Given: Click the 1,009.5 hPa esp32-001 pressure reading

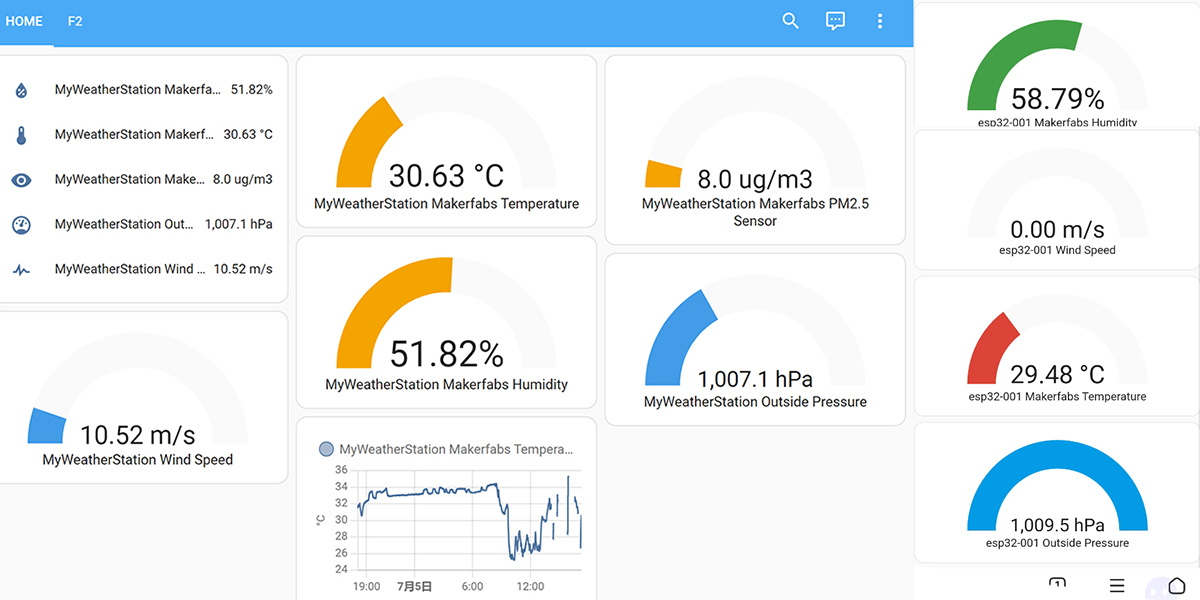Looking at the screenshot, I should [1057, 525].
